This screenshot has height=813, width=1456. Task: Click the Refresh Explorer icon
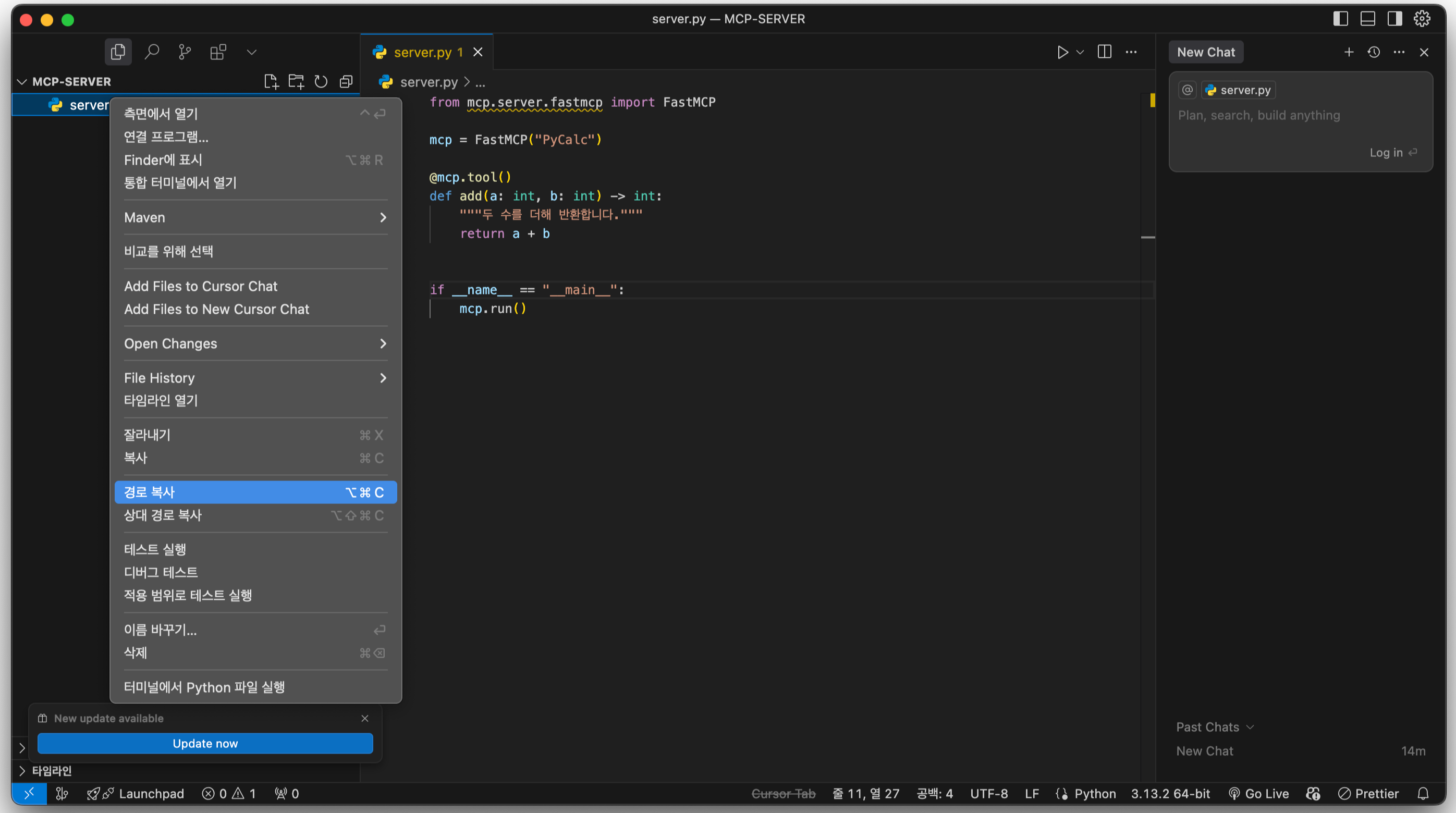[321, 81]
